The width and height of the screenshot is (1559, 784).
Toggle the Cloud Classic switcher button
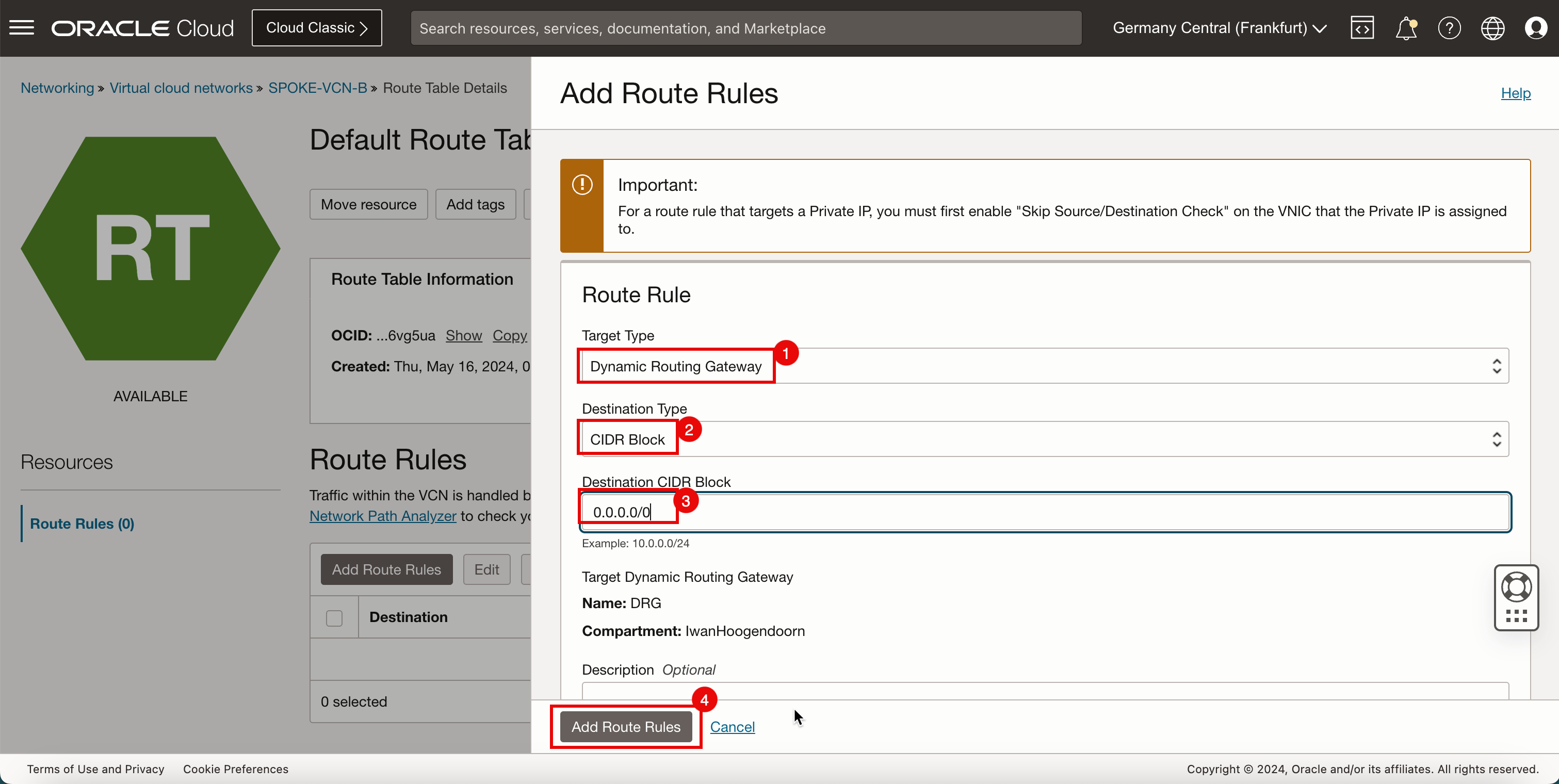tap(317, 28)
